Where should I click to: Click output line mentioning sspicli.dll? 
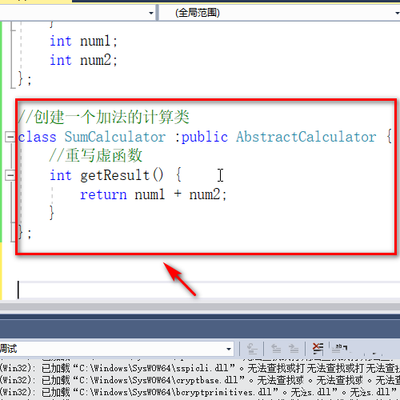tap(200, 368)
